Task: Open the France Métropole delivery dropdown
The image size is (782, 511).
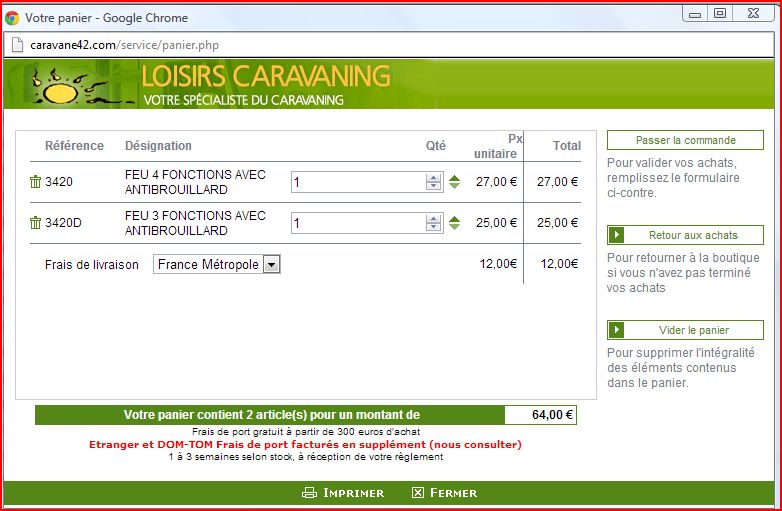Action: tap(216, 264)
